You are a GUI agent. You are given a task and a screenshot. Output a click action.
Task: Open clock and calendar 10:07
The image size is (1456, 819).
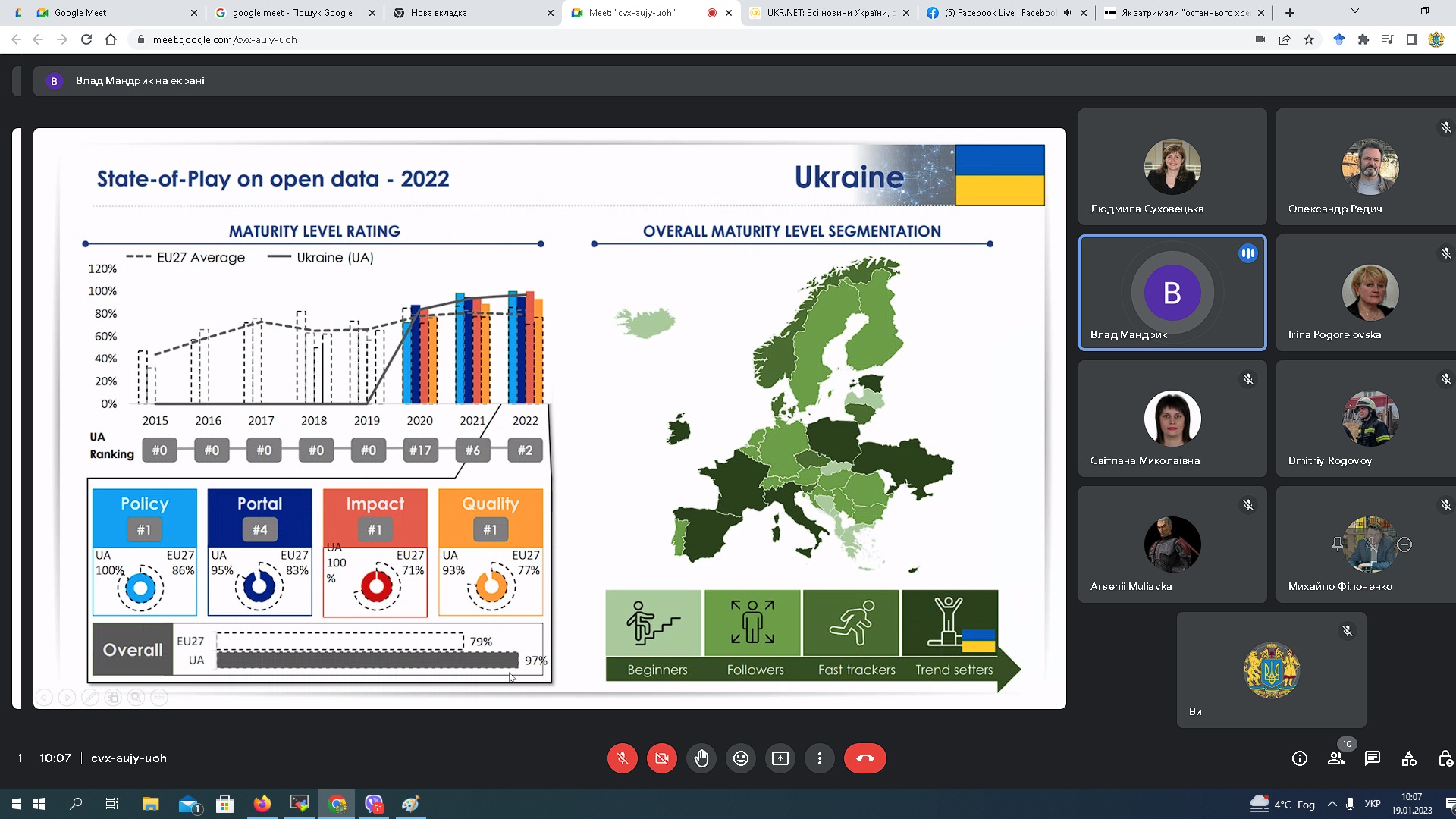coord(1412,804)
